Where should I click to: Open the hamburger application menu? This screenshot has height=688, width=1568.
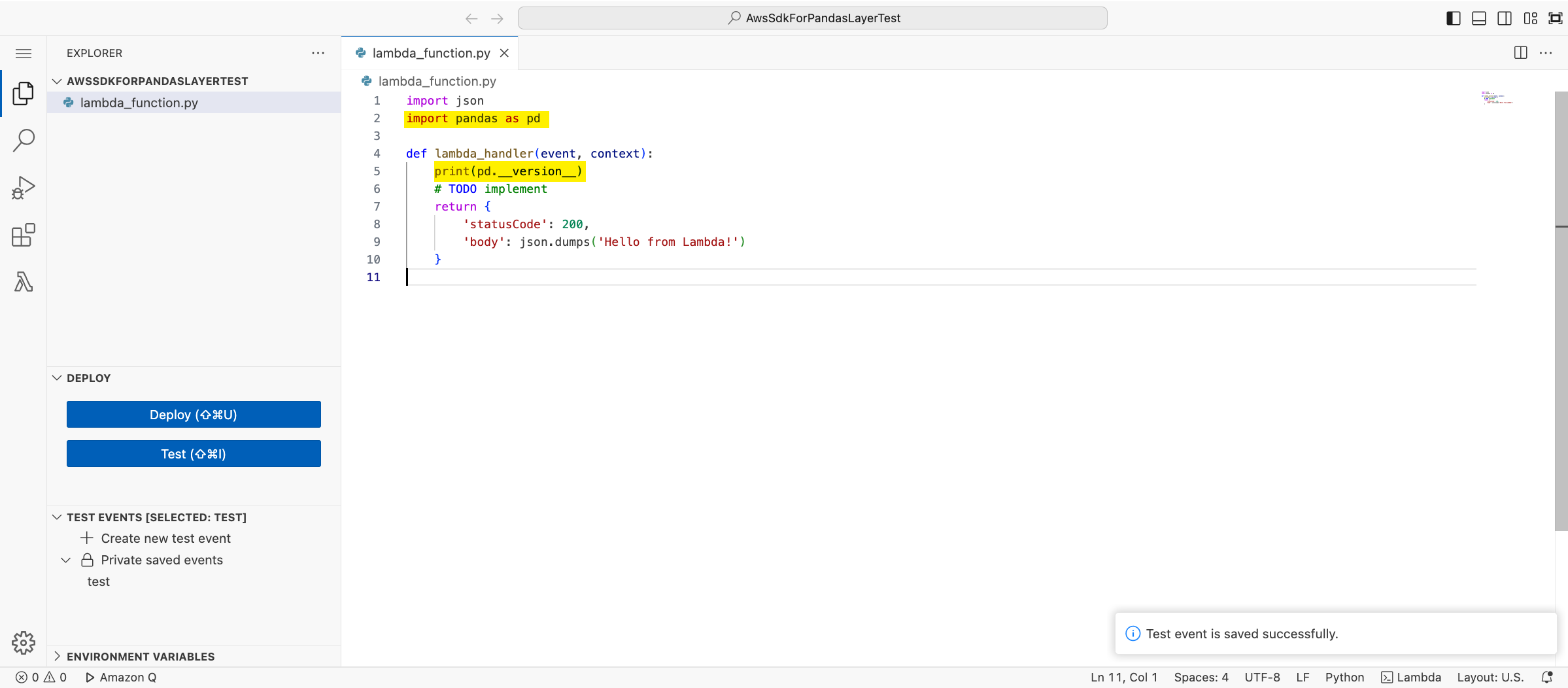pos(24,54)
